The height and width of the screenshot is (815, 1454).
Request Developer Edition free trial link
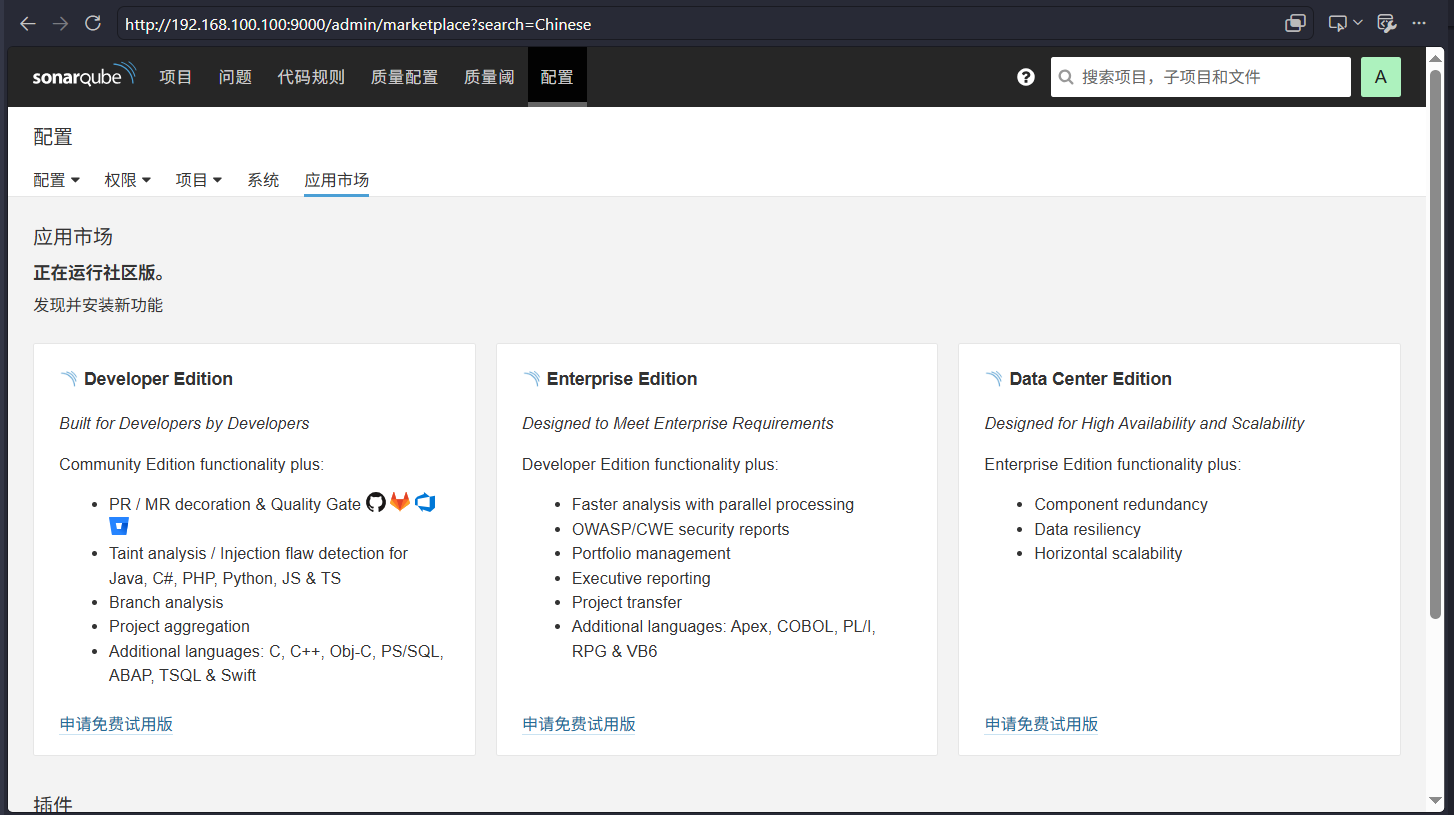coord(116,724)
